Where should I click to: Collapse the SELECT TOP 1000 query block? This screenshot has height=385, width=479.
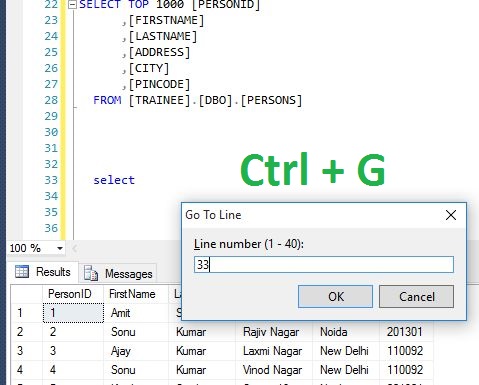(72, 5)
